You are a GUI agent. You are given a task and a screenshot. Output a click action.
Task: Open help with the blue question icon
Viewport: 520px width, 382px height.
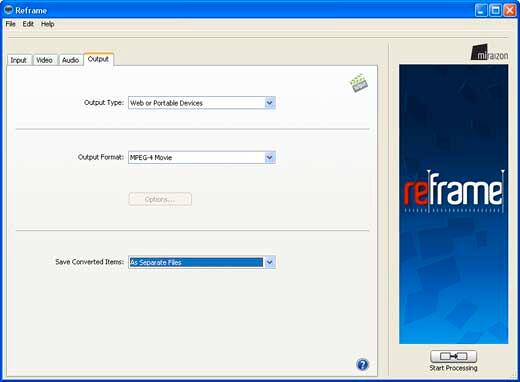pos(362,364)
